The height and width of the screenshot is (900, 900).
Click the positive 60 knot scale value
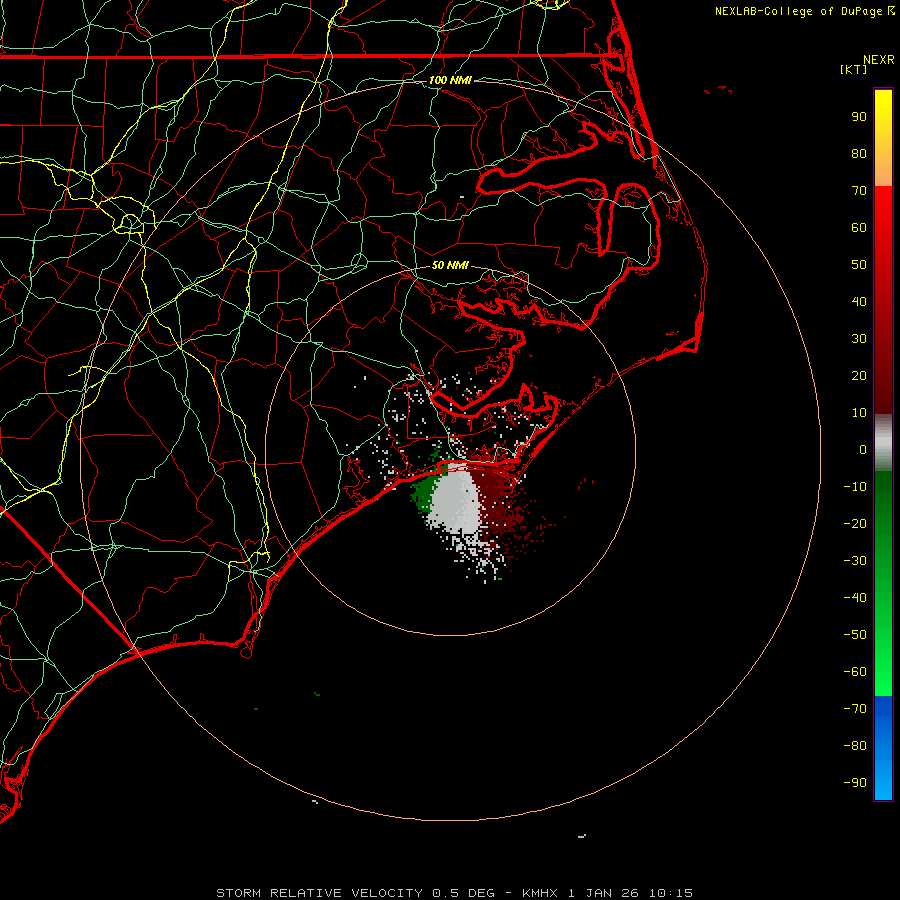click(859, 228)
